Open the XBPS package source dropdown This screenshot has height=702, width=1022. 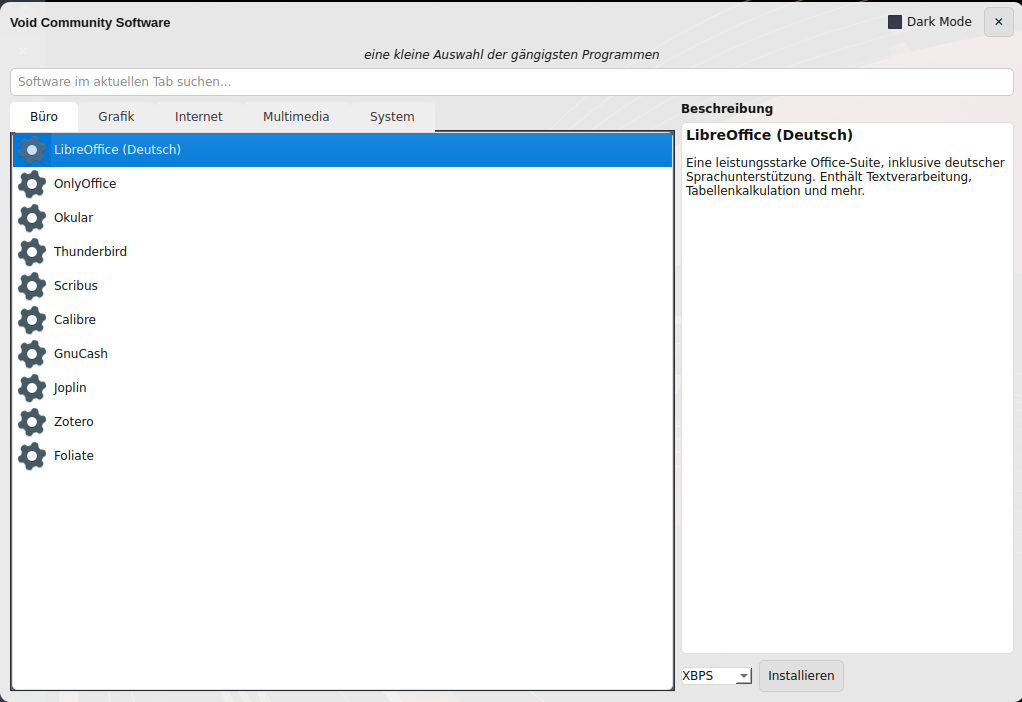click(x=716, y=676)
